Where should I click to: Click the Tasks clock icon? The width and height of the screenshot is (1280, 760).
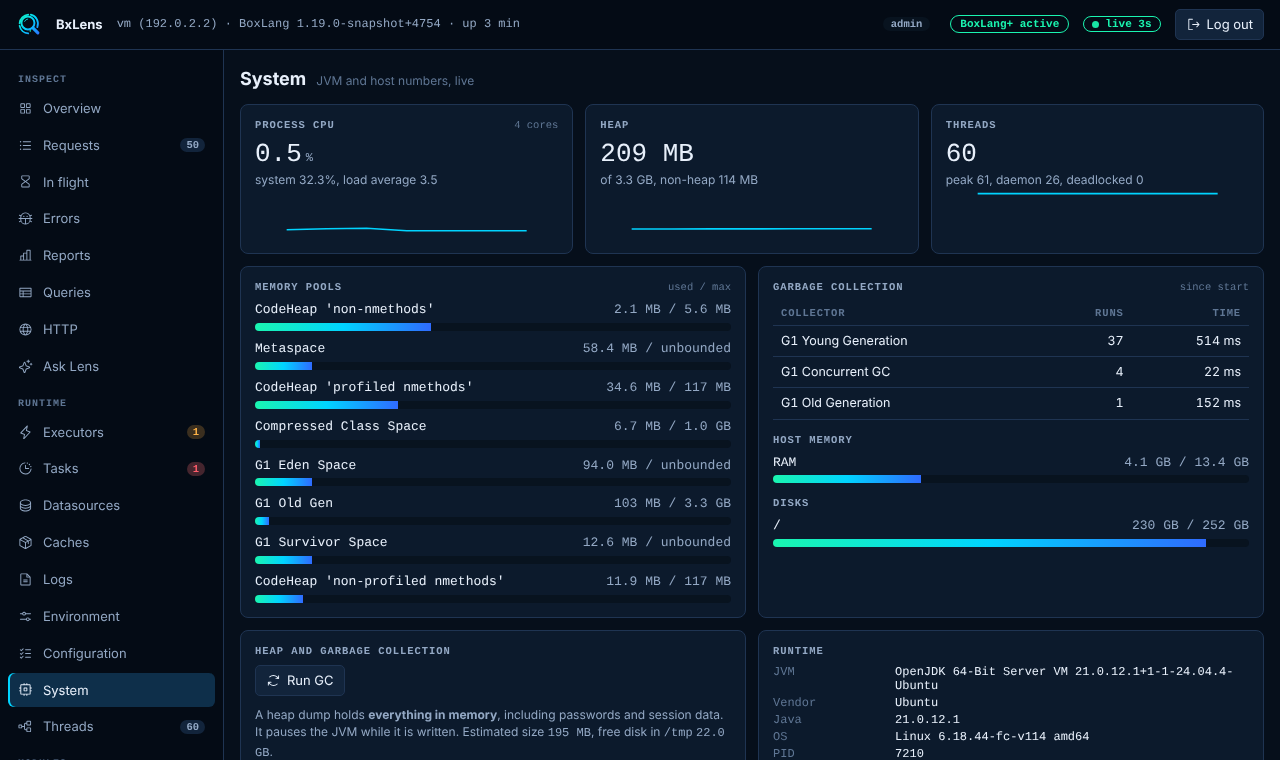pos(25,468)
